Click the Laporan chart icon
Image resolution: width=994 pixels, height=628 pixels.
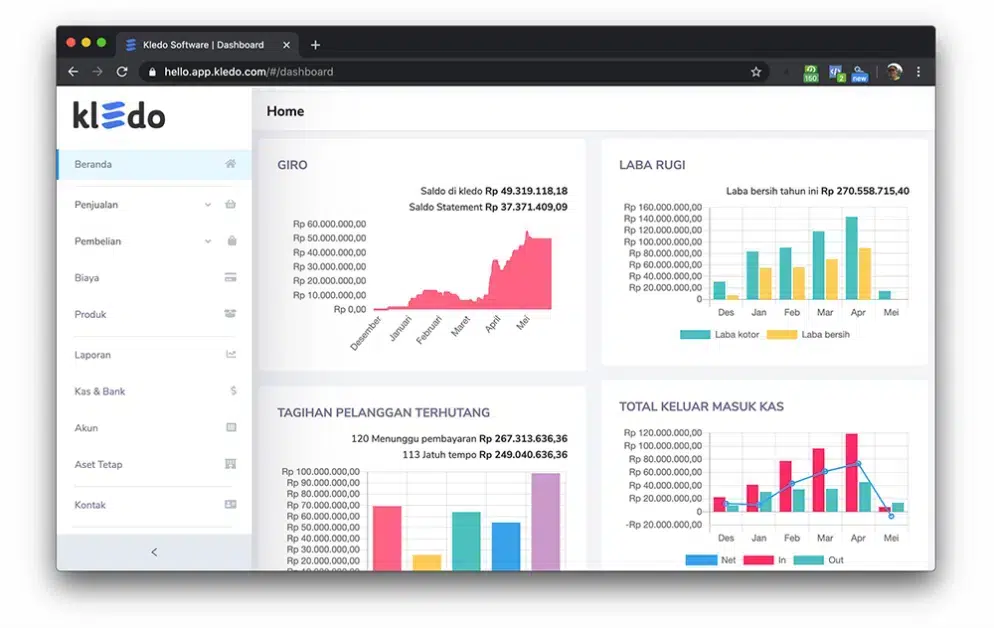(x=231, y=354)
